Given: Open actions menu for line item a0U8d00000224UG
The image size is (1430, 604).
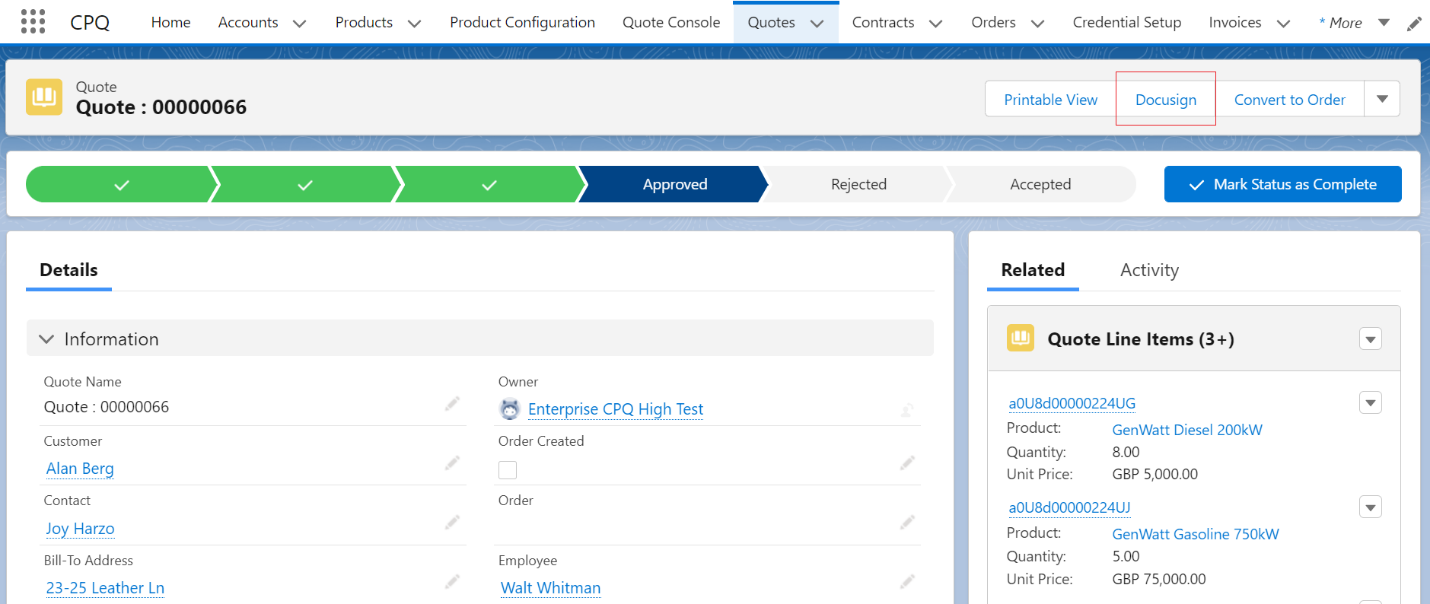Looking at the screenshot, I should [1370, 402].
